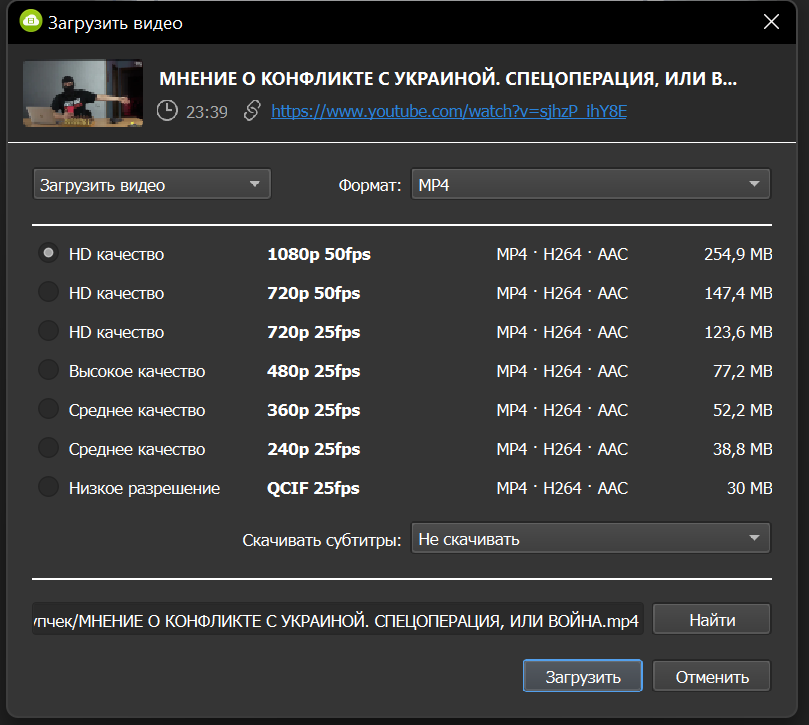
Task: Select 720p 50fps HD quality option
Action: pyautogui.click(x=47, y=293)
